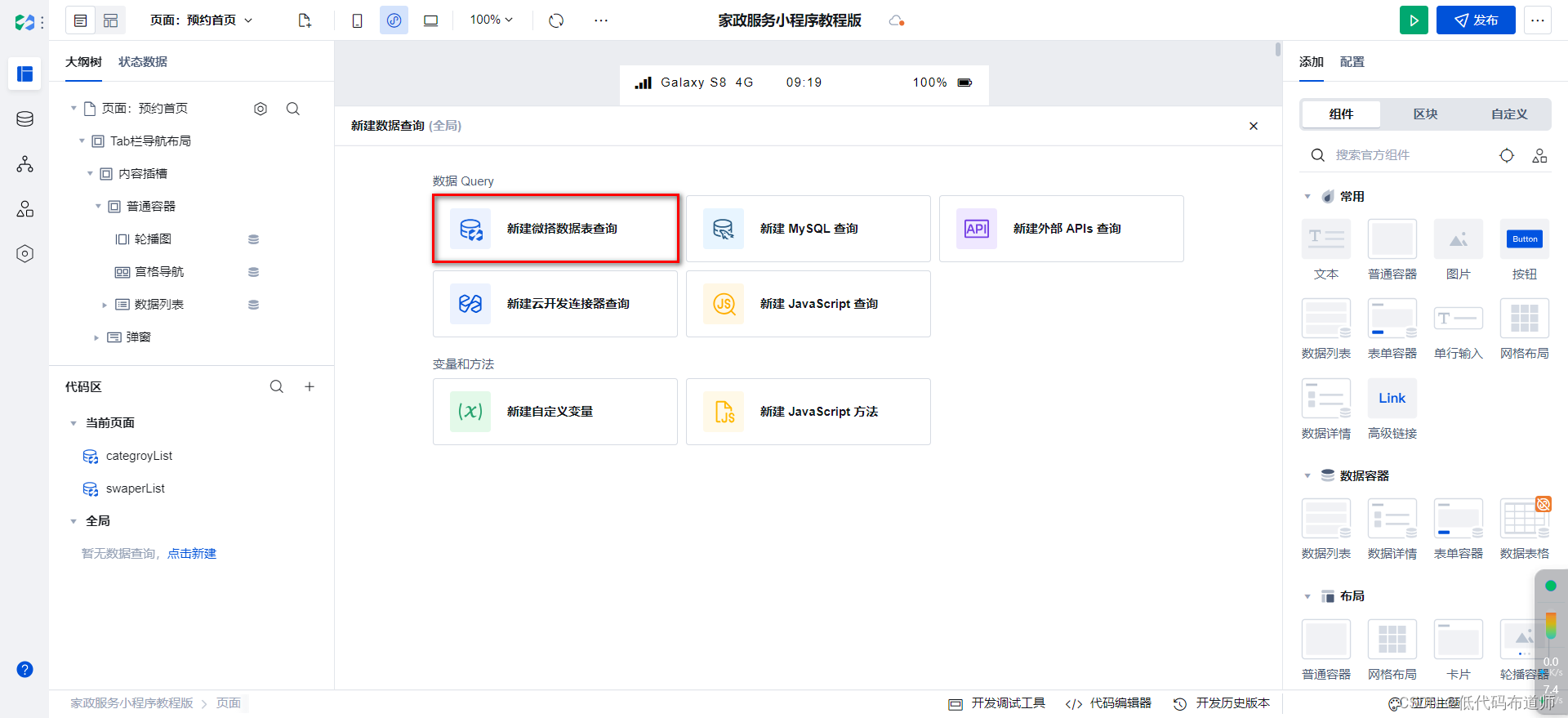Select mini program preview mode
The height and width of the screenshot is (718, 1568).
pos(394,20)
